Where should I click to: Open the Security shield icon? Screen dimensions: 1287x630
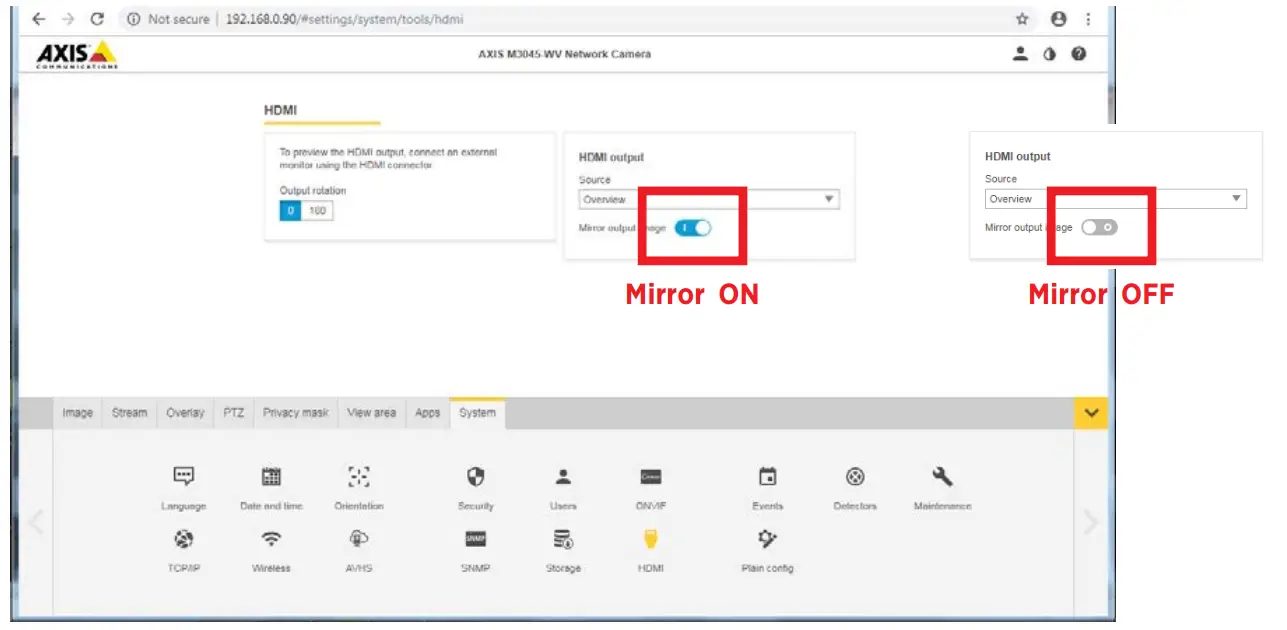point(476,477)
